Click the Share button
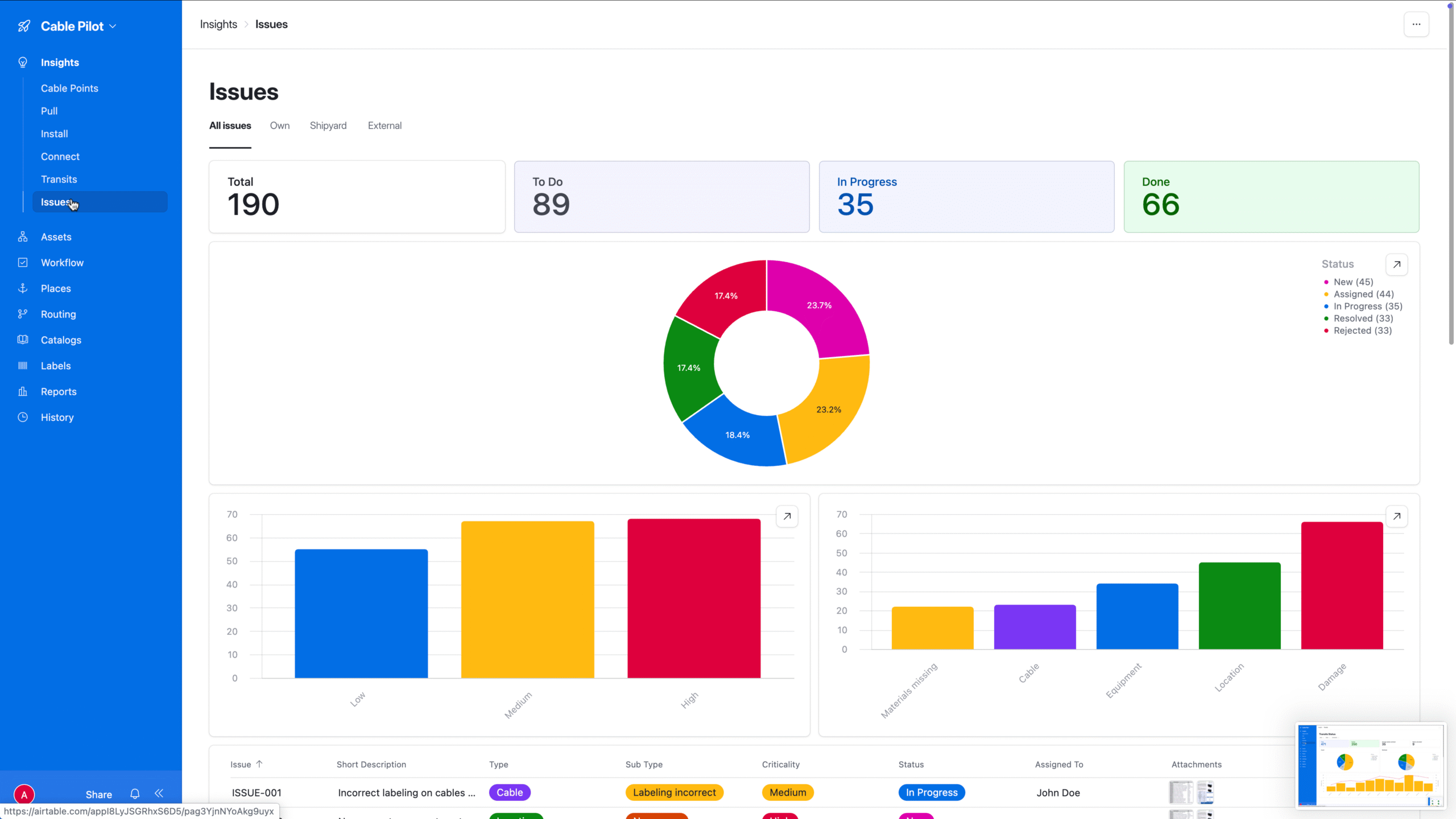This screenshot has height=819, width=1456. tap(98, 795)
